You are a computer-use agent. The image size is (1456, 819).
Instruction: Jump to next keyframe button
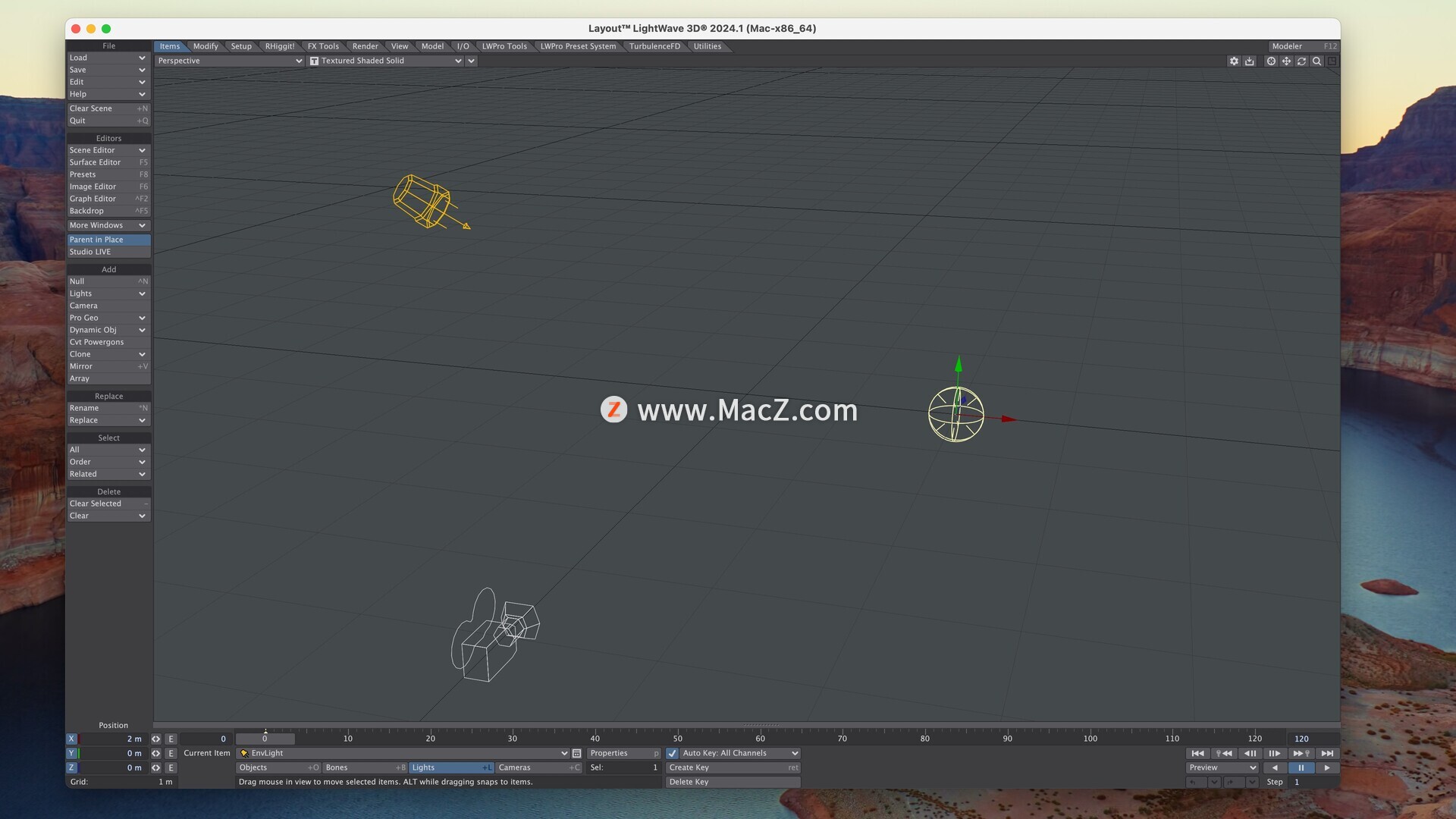pyautogui.click(x=1301, y=753)
